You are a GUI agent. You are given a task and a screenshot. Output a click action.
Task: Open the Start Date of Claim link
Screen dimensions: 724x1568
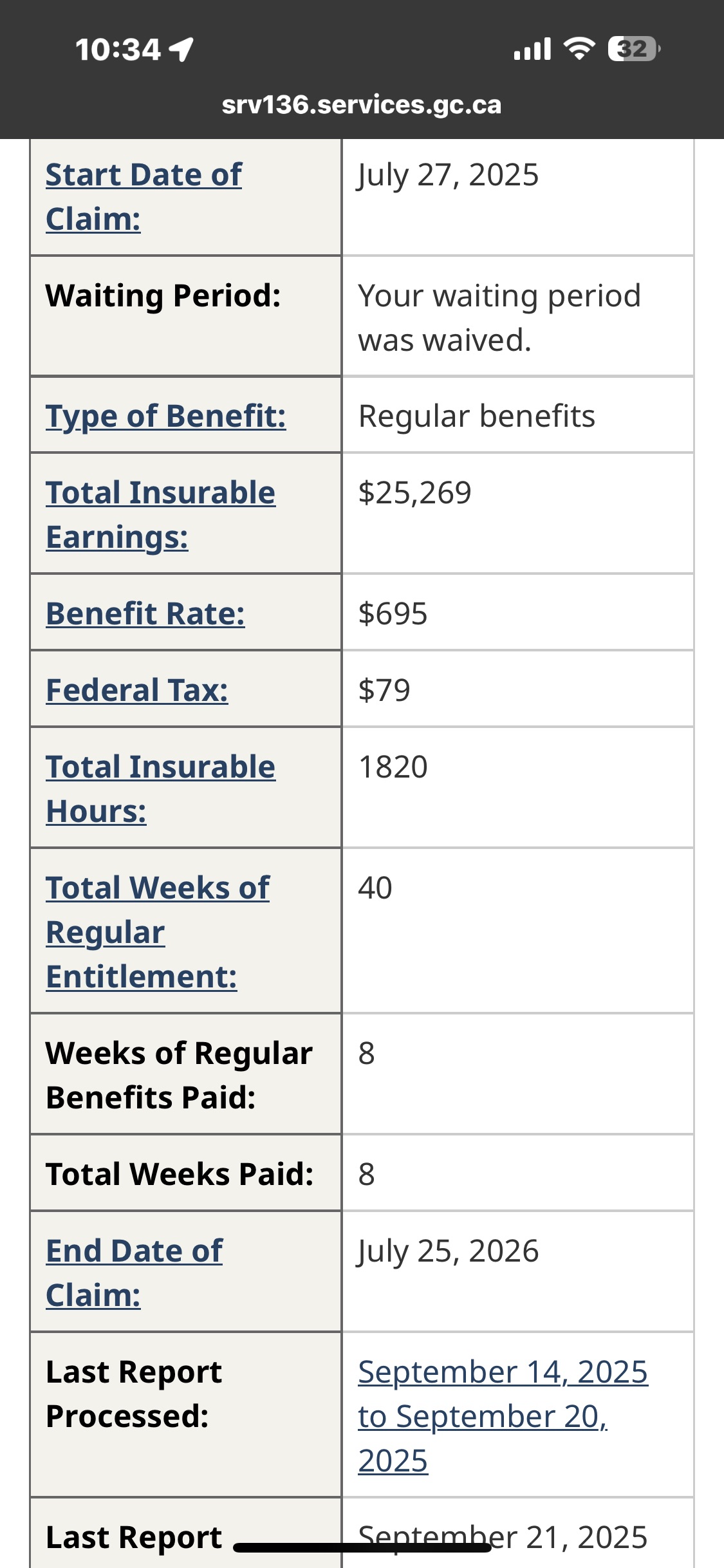click(x=144, y=196)
